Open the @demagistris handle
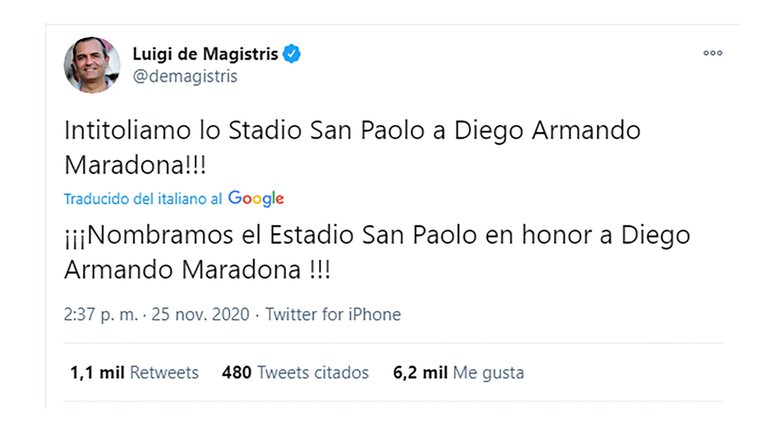 (x=185, y=76)
